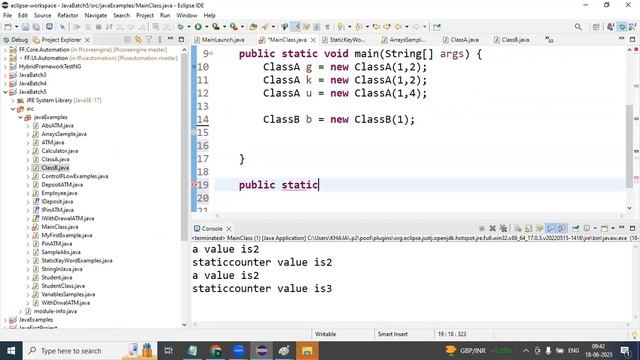This screenshot has height=360, width=640.
Task: Toggle Mark Occurrences highlighted toolbar icon
Action: 296,27
